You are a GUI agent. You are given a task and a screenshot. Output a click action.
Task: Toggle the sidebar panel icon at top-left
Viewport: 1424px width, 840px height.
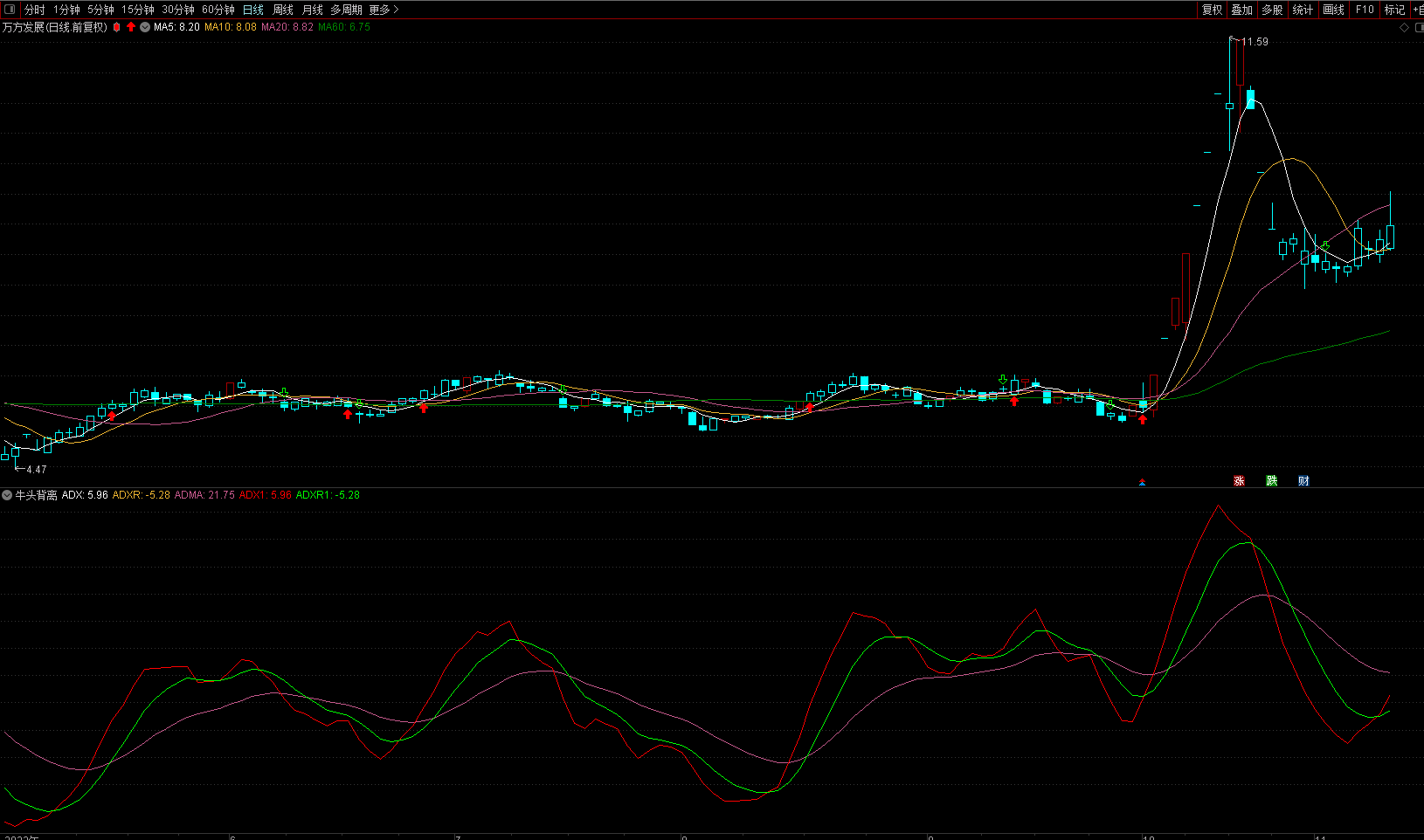pos(9,10)
